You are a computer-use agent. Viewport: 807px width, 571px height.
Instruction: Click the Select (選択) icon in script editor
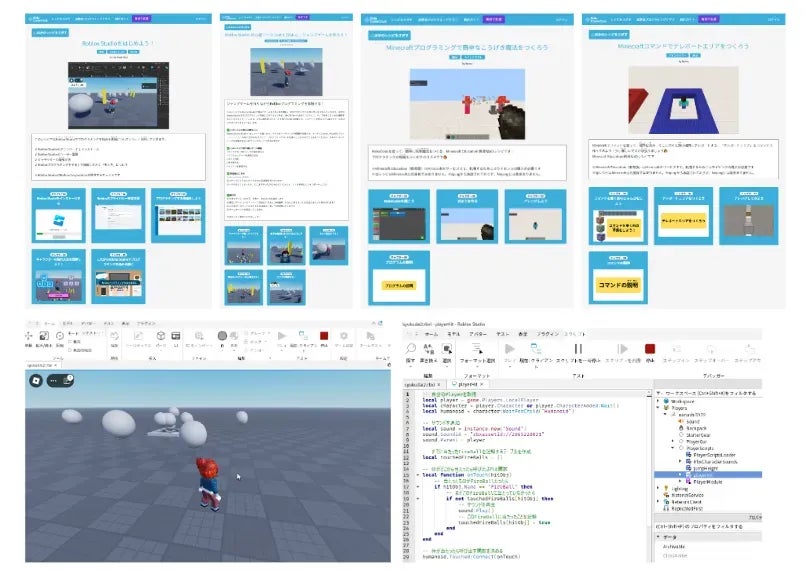coord(447,349)
